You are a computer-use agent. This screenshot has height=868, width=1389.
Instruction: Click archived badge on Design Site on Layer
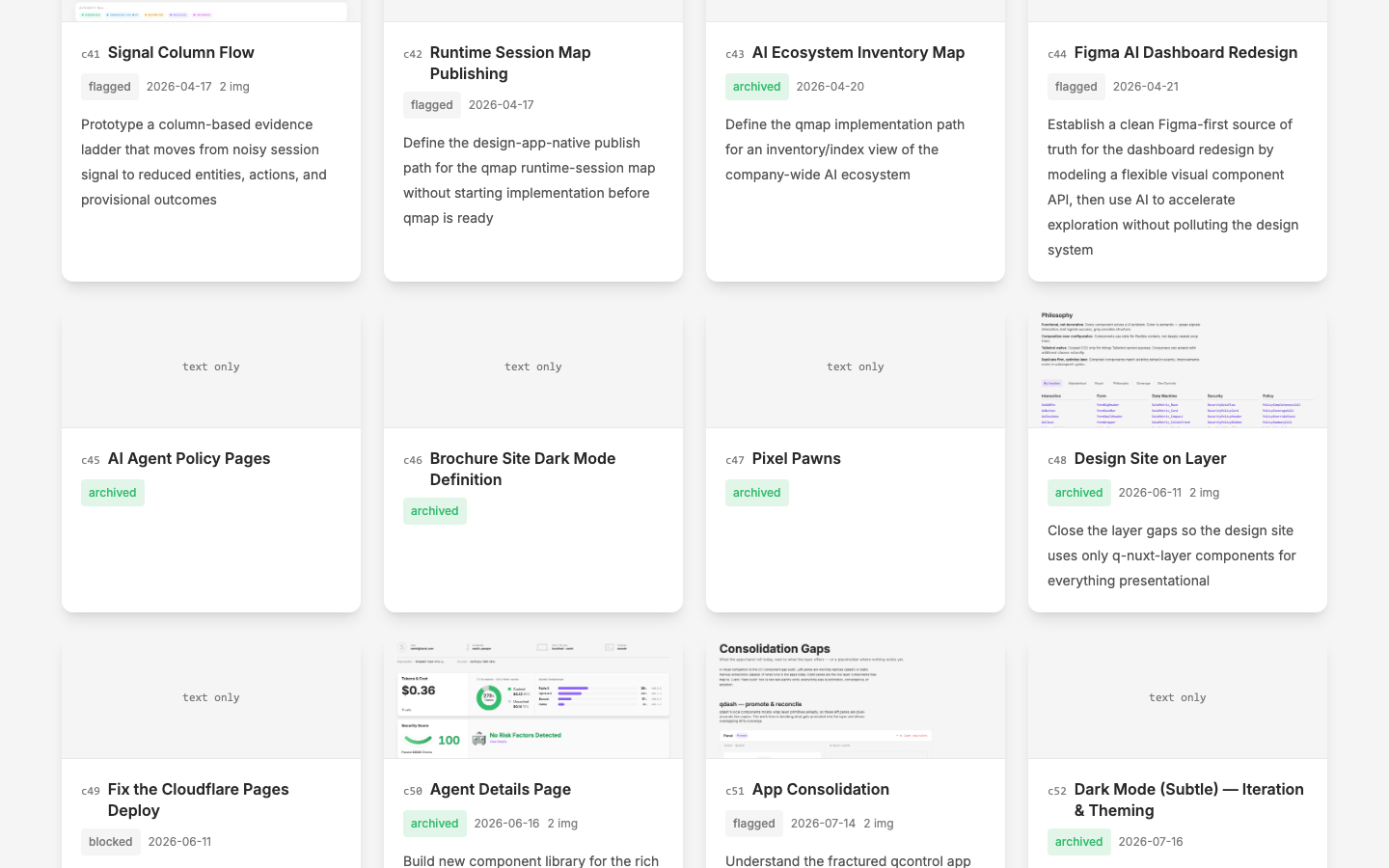click(1079, 493)
